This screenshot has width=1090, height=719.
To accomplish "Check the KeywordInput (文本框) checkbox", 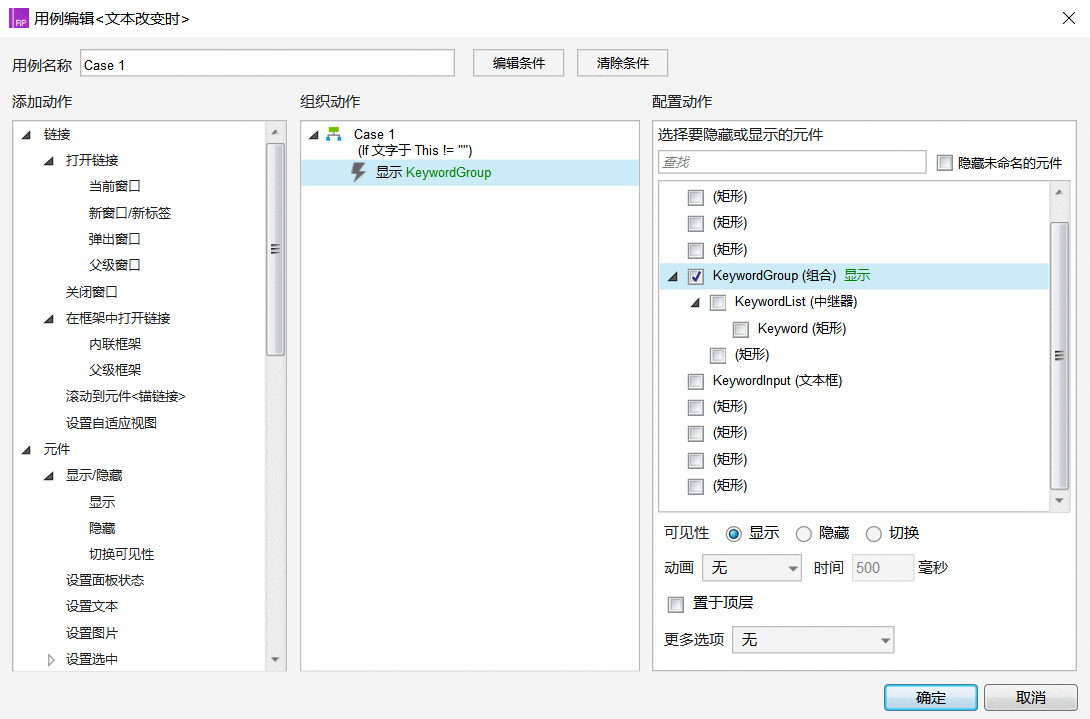I will coord(695,381).
